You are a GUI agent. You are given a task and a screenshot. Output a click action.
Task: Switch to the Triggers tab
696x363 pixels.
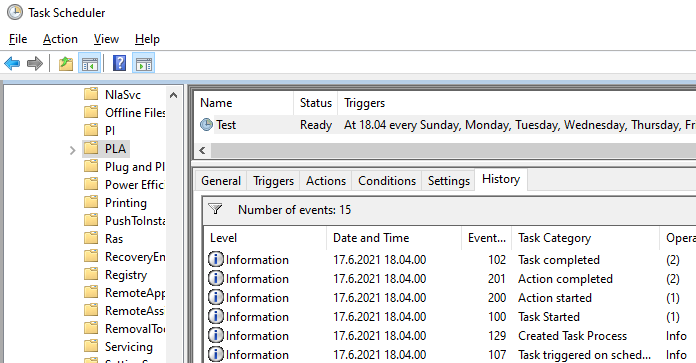[x=273, y=181]
